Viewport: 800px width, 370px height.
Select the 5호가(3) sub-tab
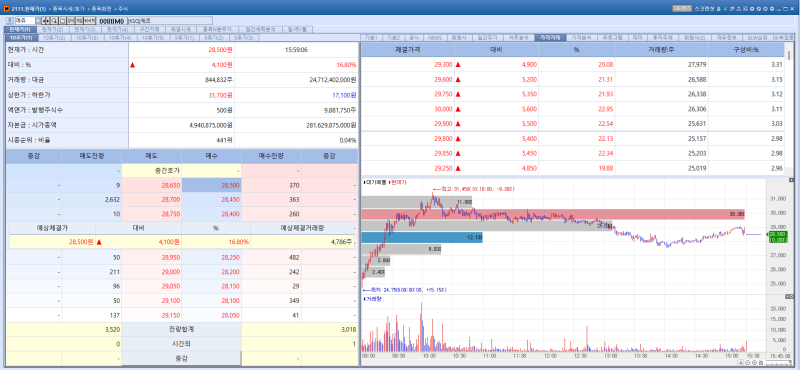click(x=244, y=38)
